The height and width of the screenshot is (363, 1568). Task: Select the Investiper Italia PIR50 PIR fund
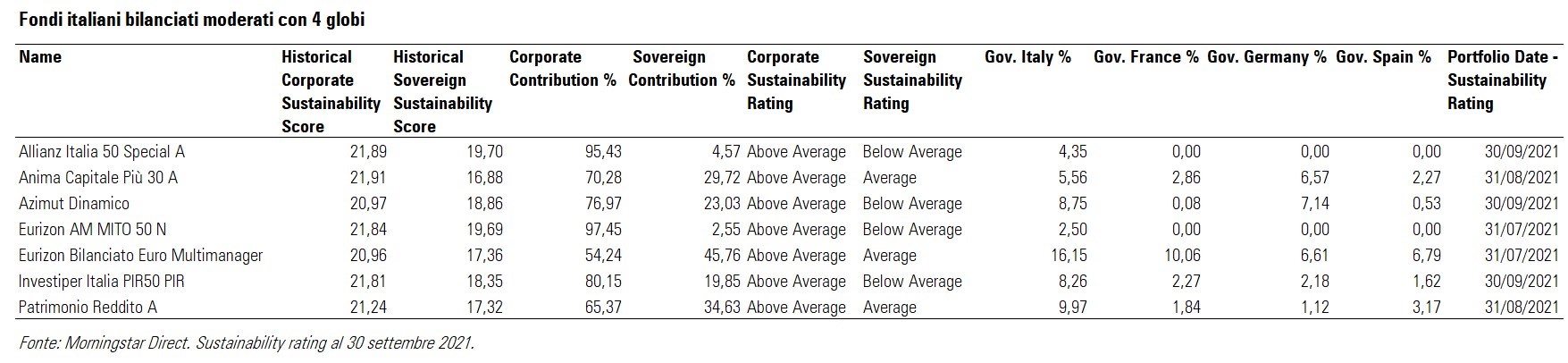[102, 282]
